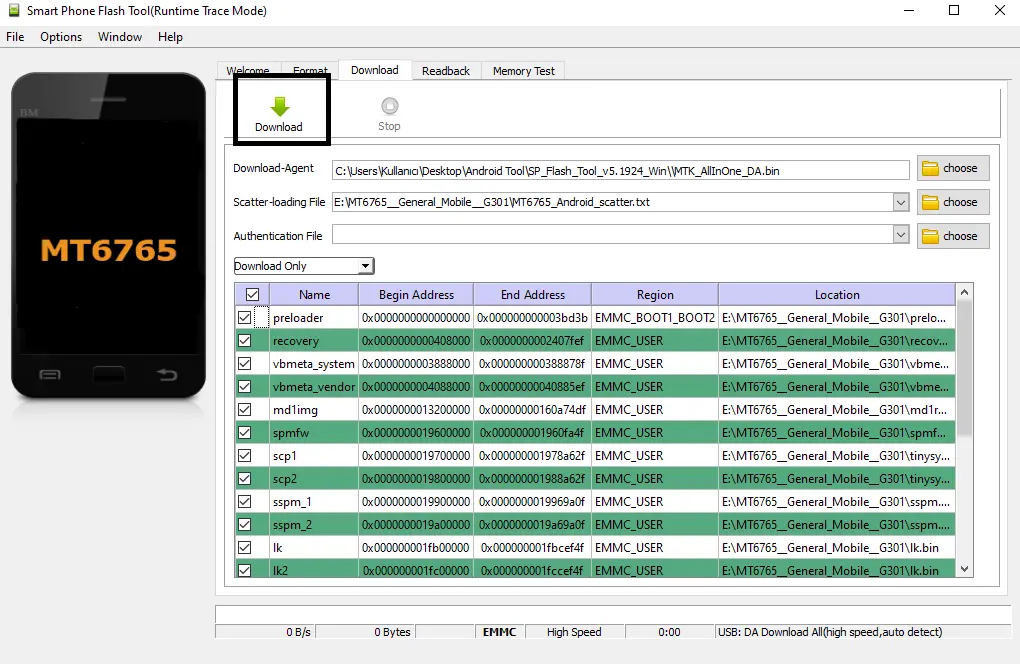Switch to the Format tab
Screen dimensions: 1020x664
[x=310, y=70]
